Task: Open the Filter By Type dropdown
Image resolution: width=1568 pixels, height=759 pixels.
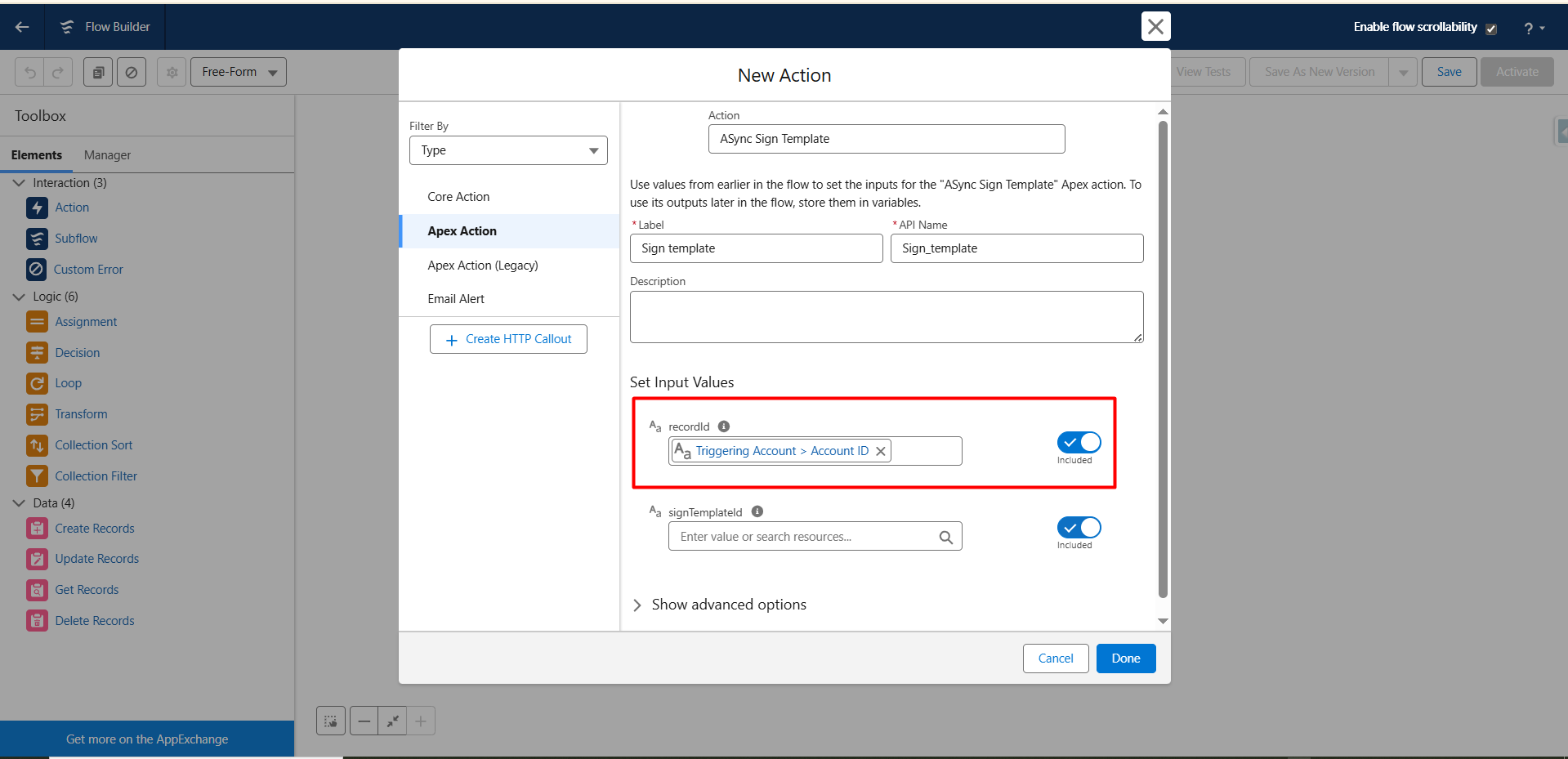Action: 508,150
